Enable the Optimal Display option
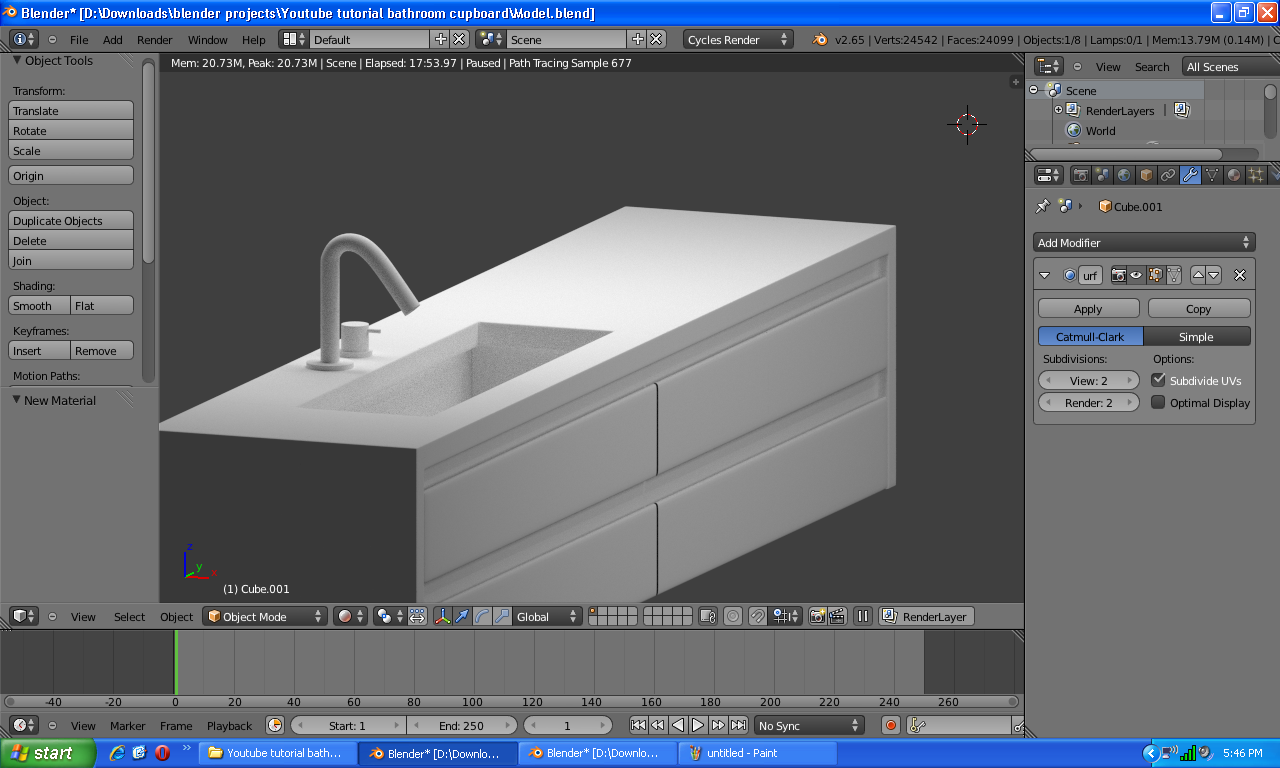The image size is (1280, 768). [1157, 402]
